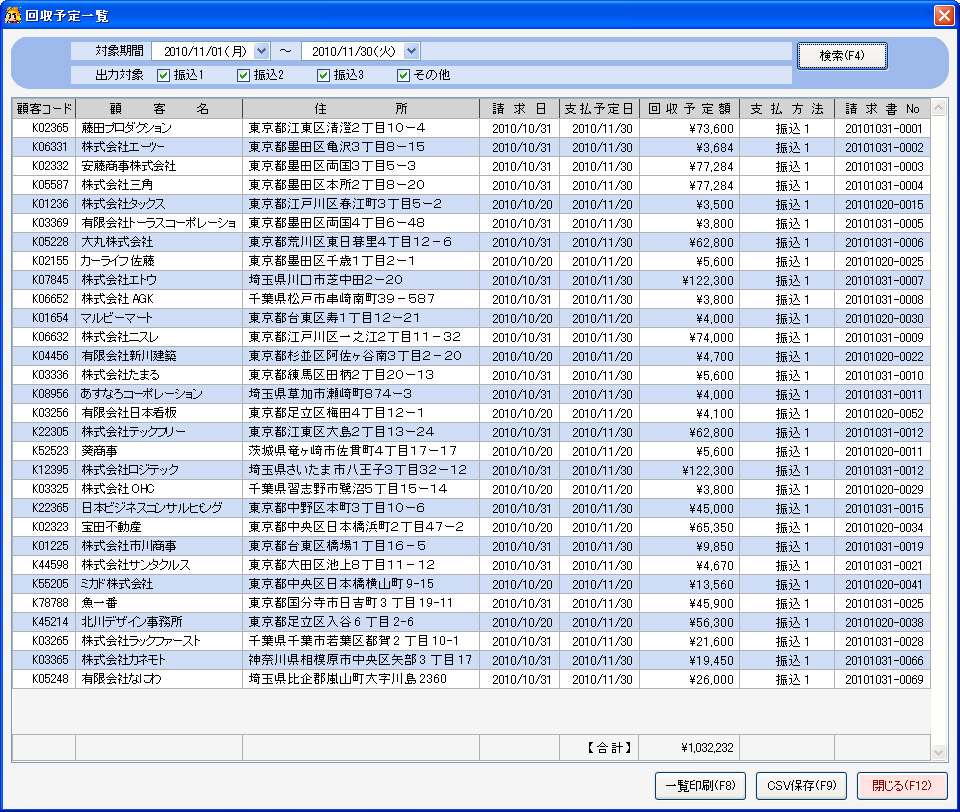Screen dimensions: 960x812
Task: Click the 回収予定額 column header
Action: tap(689, 108)
